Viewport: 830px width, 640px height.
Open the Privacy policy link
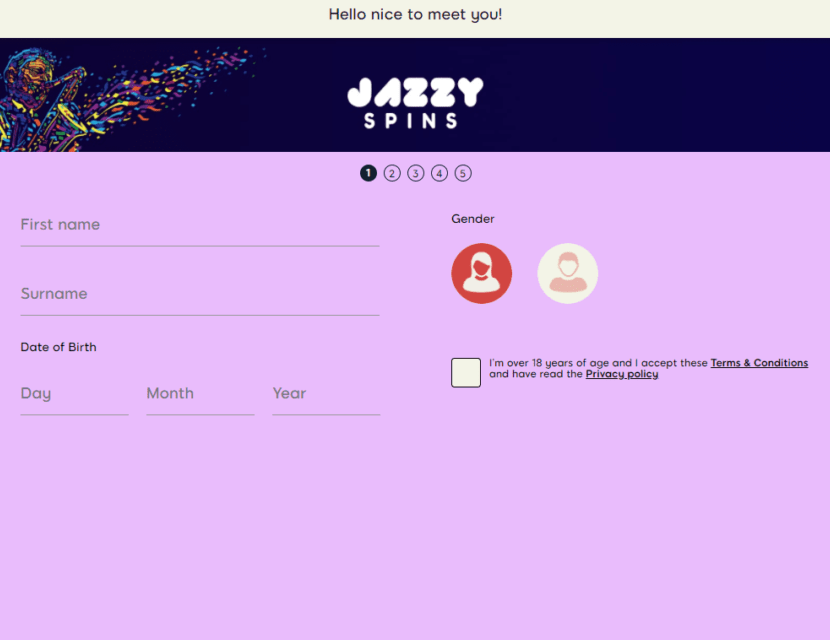coord(621,374)
